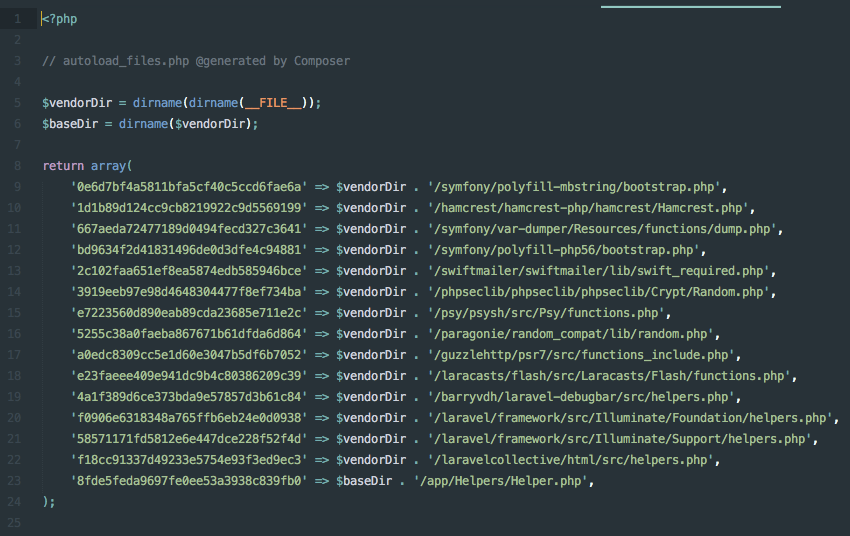Click the hash '8fde5feda9697fe0ee53a3938c839fb0'
The height and width of the screenshot is (536, 850).
tap(189, 481)
